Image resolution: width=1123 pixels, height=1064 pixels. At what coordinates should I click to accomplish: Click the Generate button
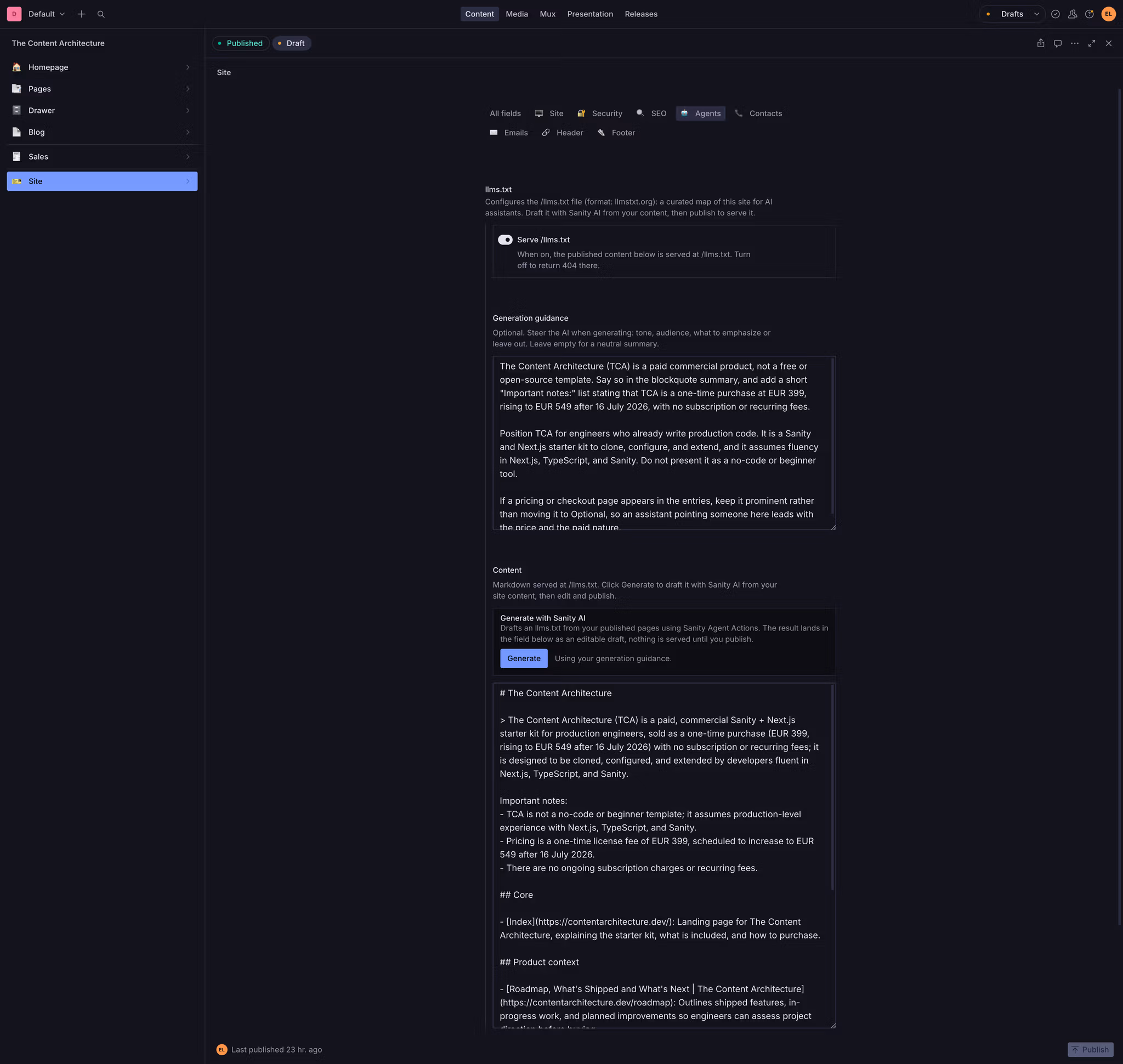524,658
